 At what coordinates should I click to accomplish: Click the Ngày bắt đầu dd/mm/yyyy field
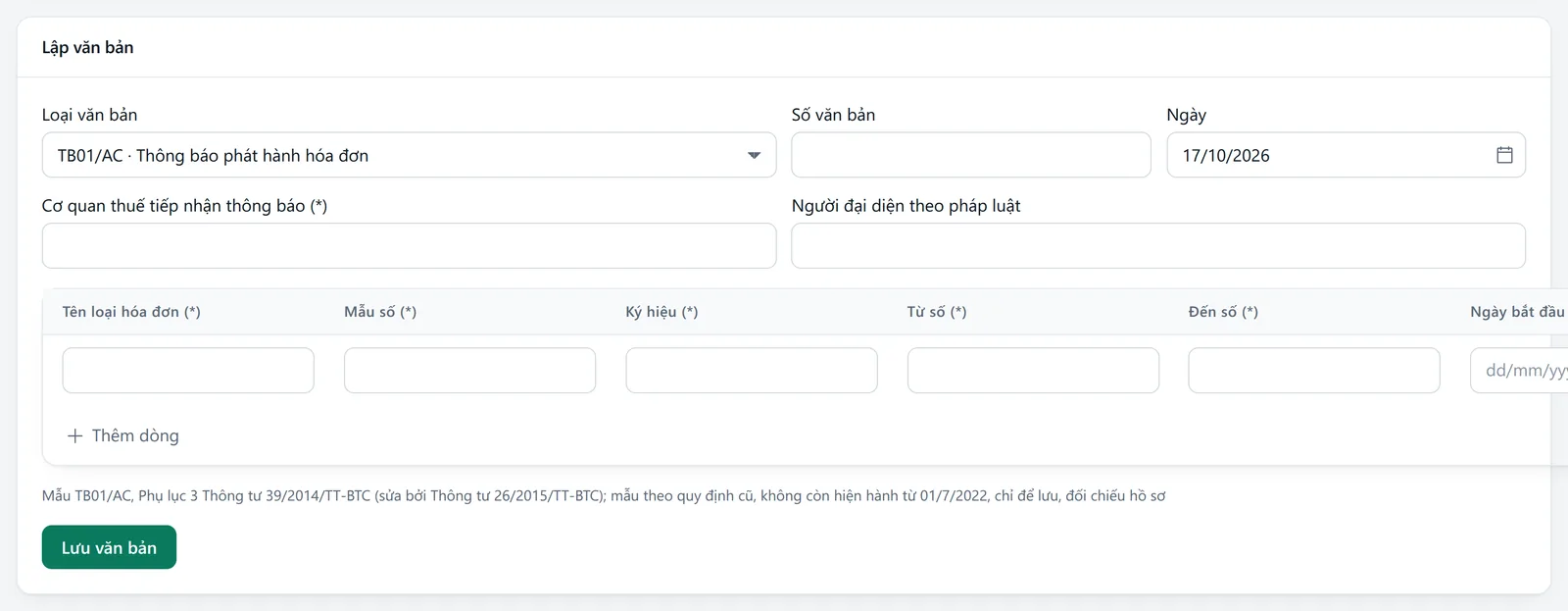tap(1519, 371)
